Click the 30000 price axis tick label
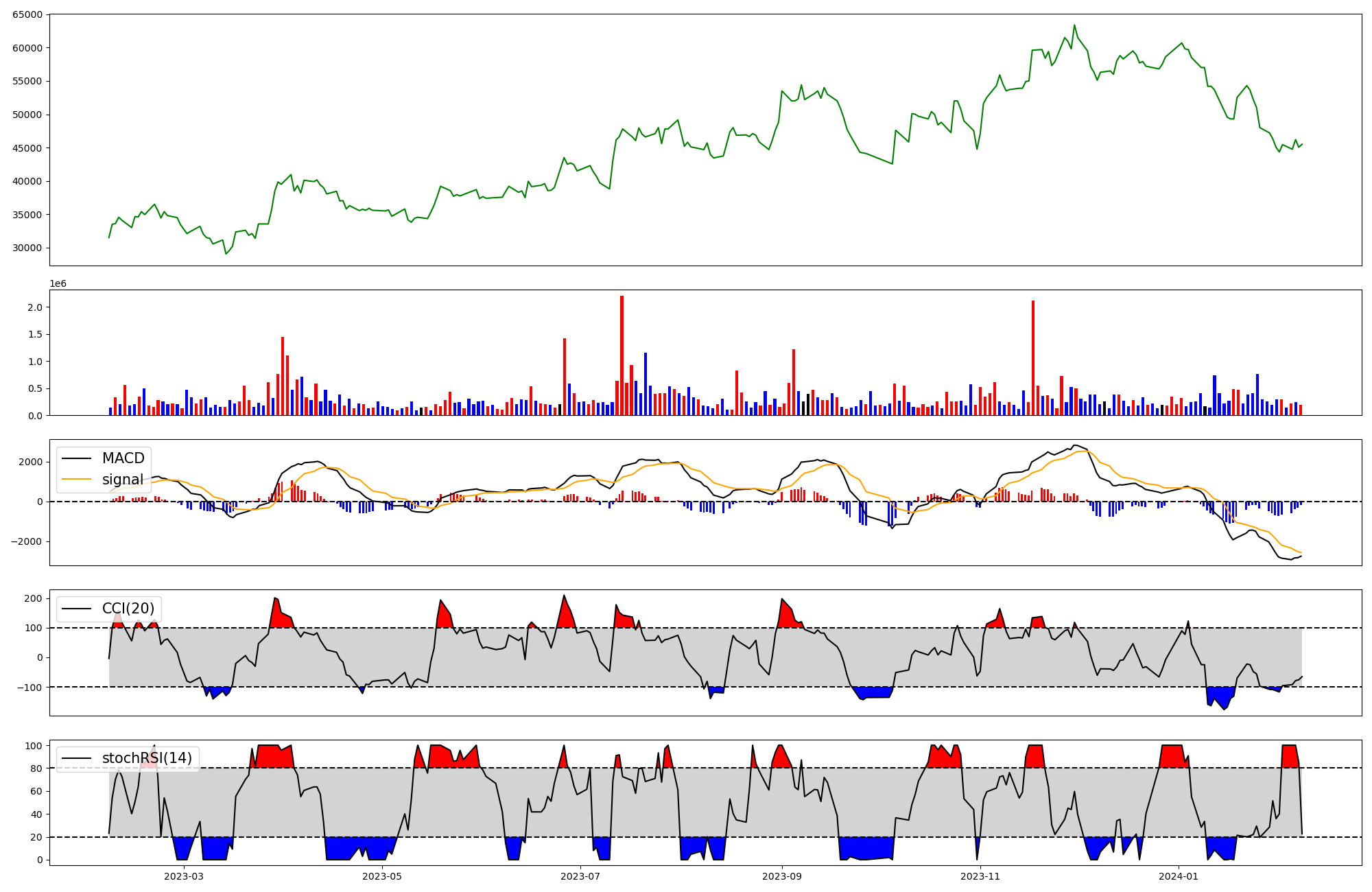This screenshot has width=1372, height=892. click(x=27, y=248)
